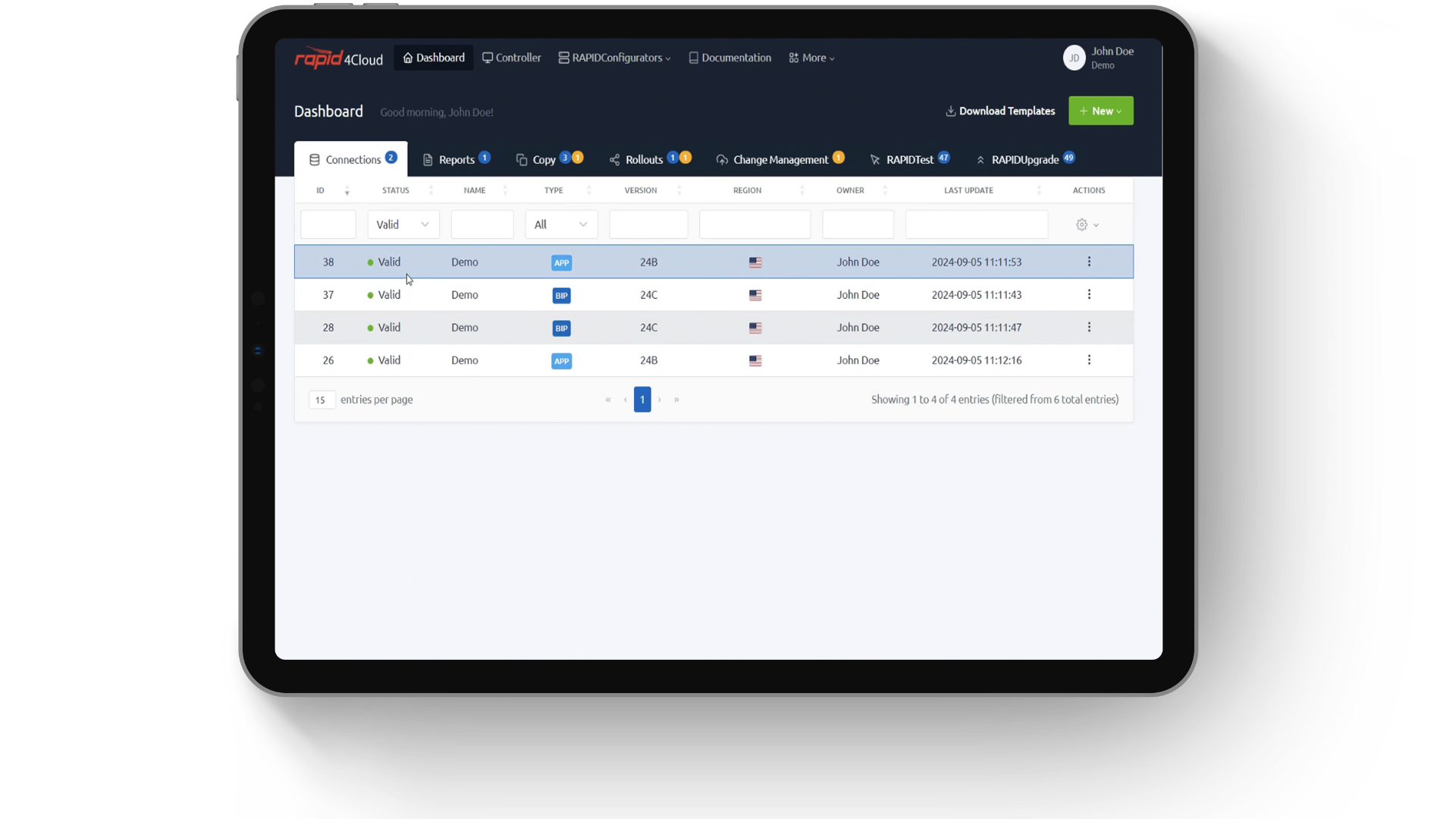Go to last page of results
Viewport: 1456px width, 819px height.
click(676, 400)
